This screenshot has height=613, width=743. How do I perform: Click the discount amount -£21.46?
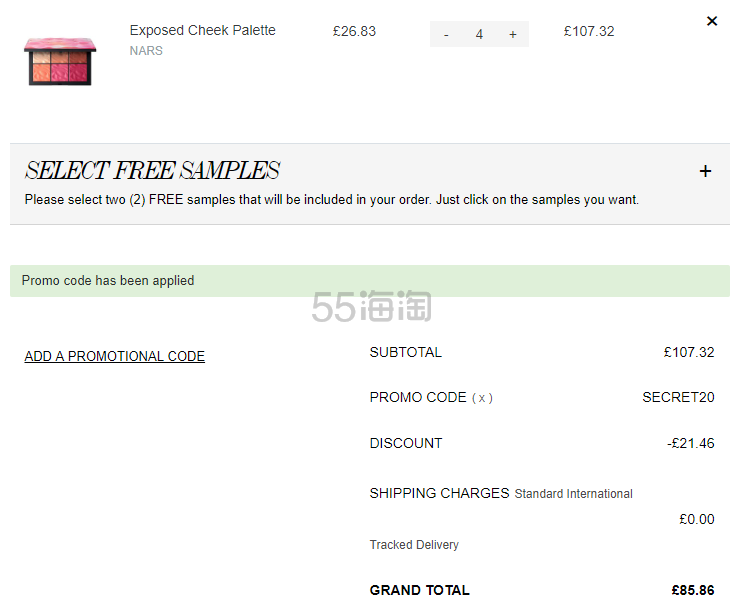[x=690, y=443]
